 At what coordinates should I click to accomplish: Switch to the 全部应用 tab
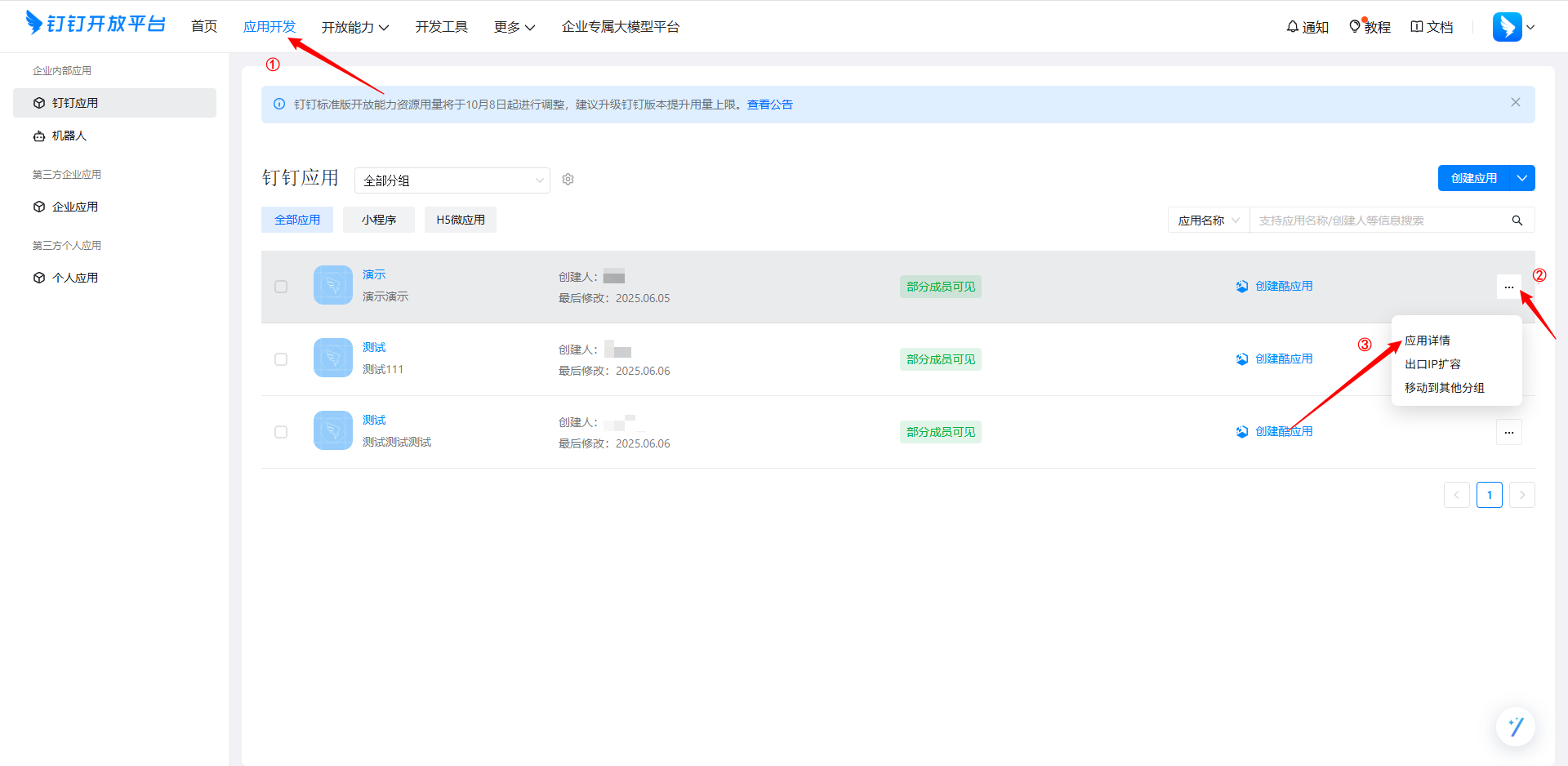click(x=297, y=220)
